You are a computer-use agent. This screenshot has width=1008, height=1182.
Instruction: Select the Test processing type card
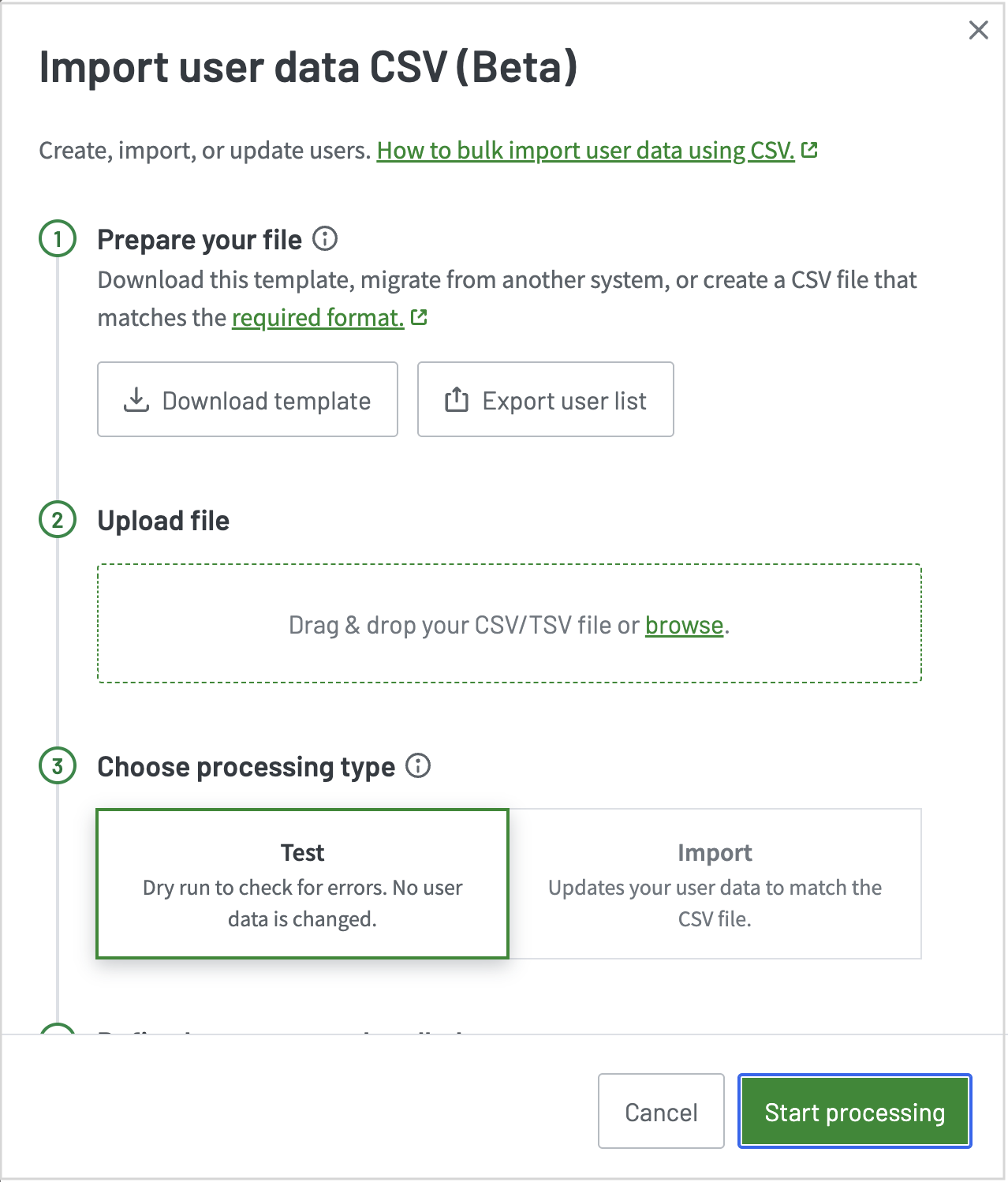[x=303, y=883]
